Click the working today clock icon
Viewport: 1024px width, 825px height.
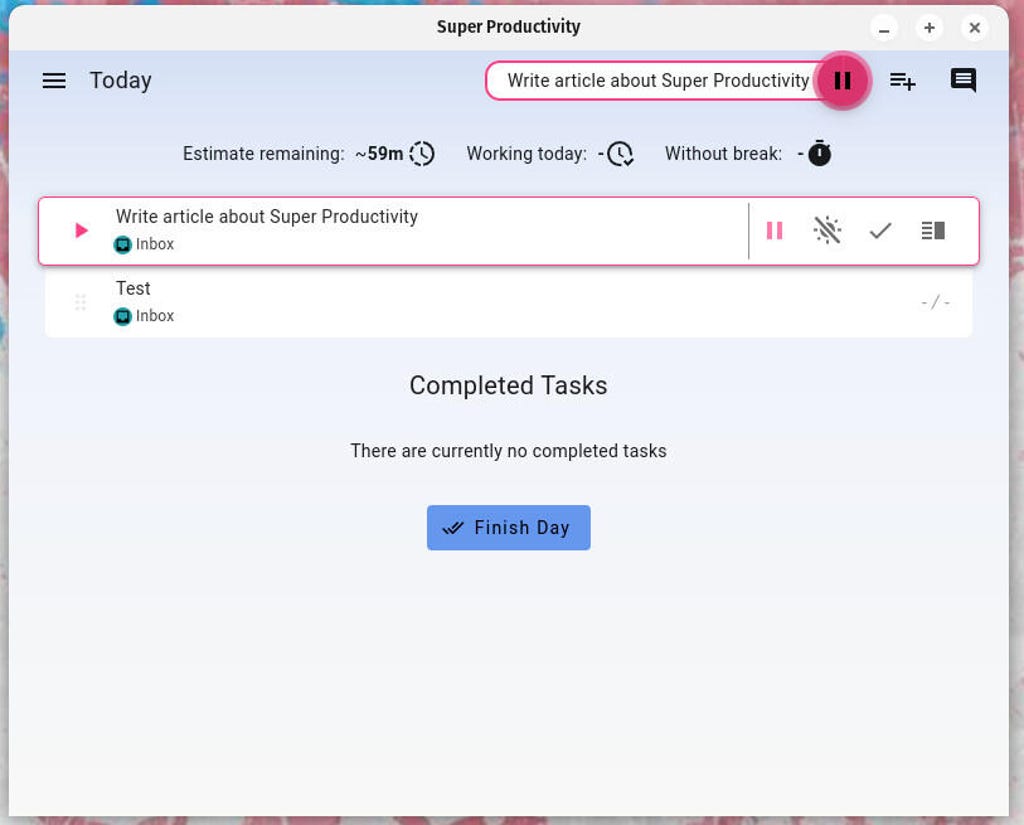point(620,154)
